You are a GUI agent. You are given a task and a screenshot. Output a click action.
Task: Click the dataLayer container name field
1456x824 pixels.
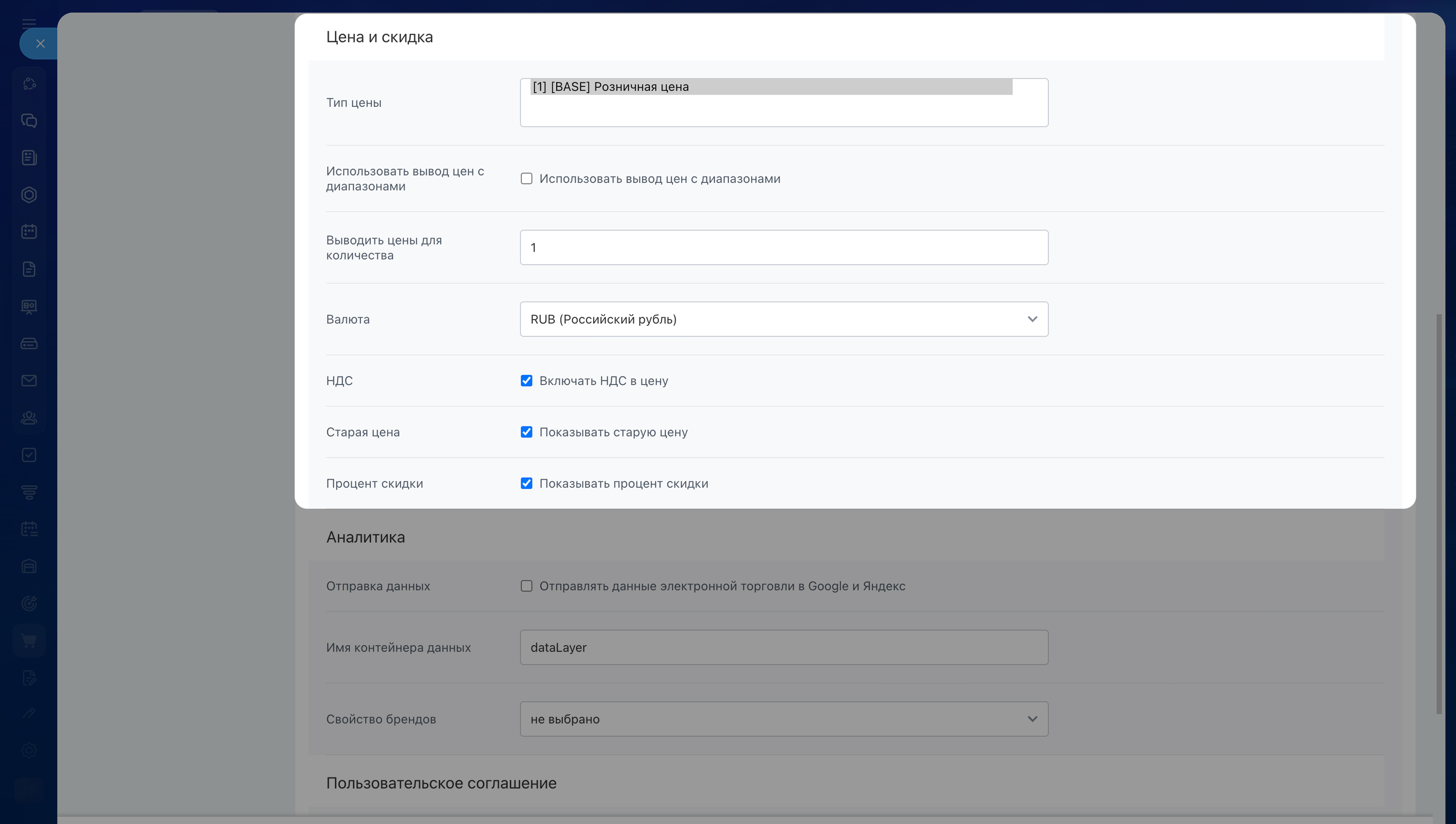click(x=784, y=648)
